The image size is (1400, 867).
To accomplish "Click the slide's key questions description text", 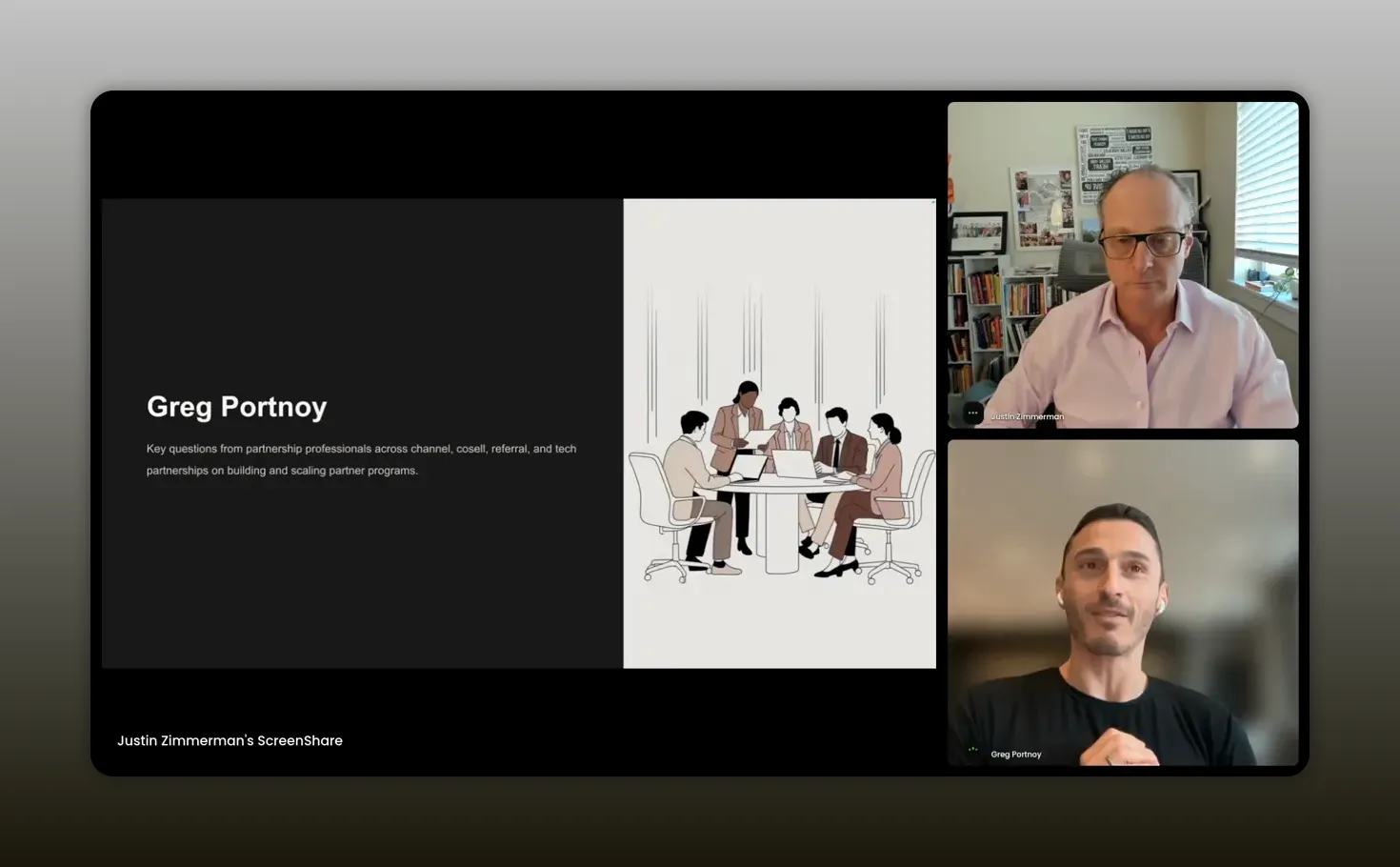I will 361,459.
